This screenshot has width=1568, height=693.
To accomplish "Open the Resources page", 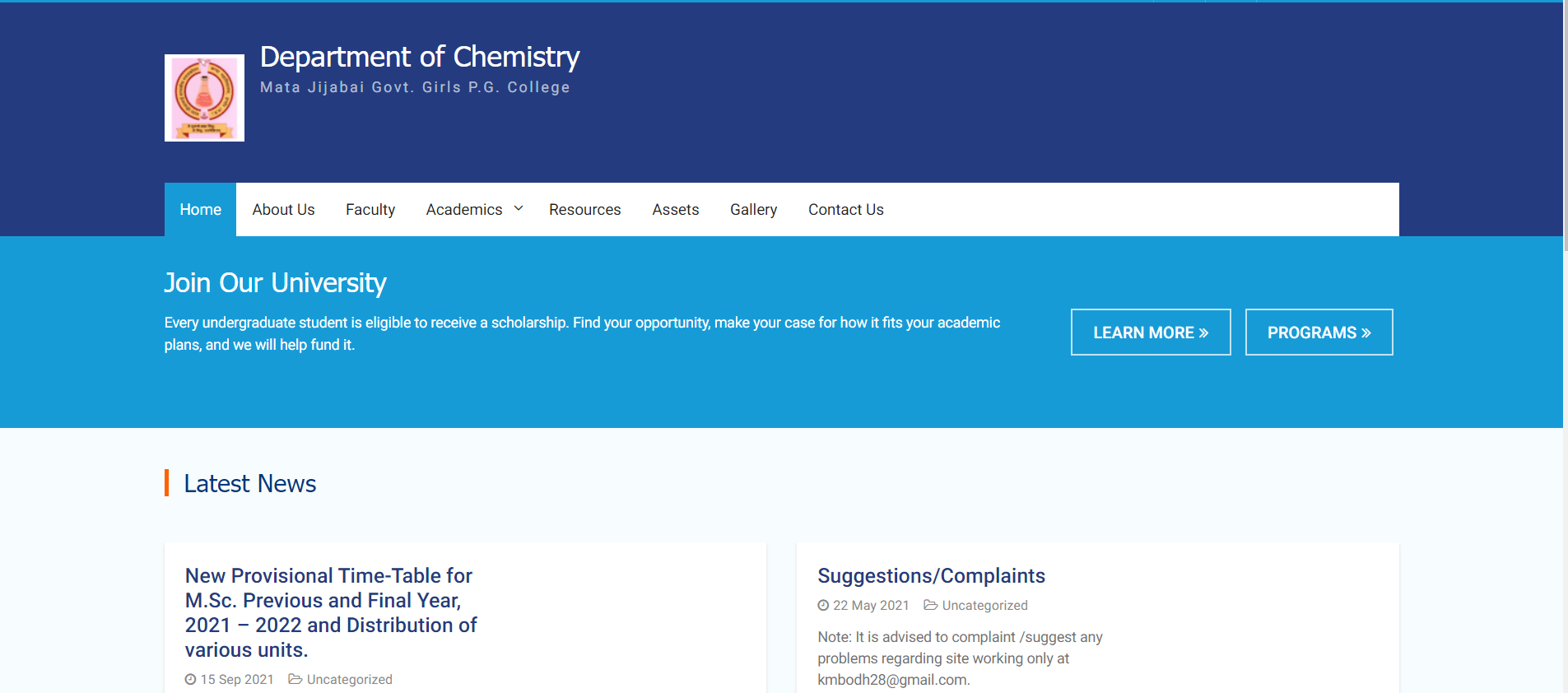I will tap(584, 210).
